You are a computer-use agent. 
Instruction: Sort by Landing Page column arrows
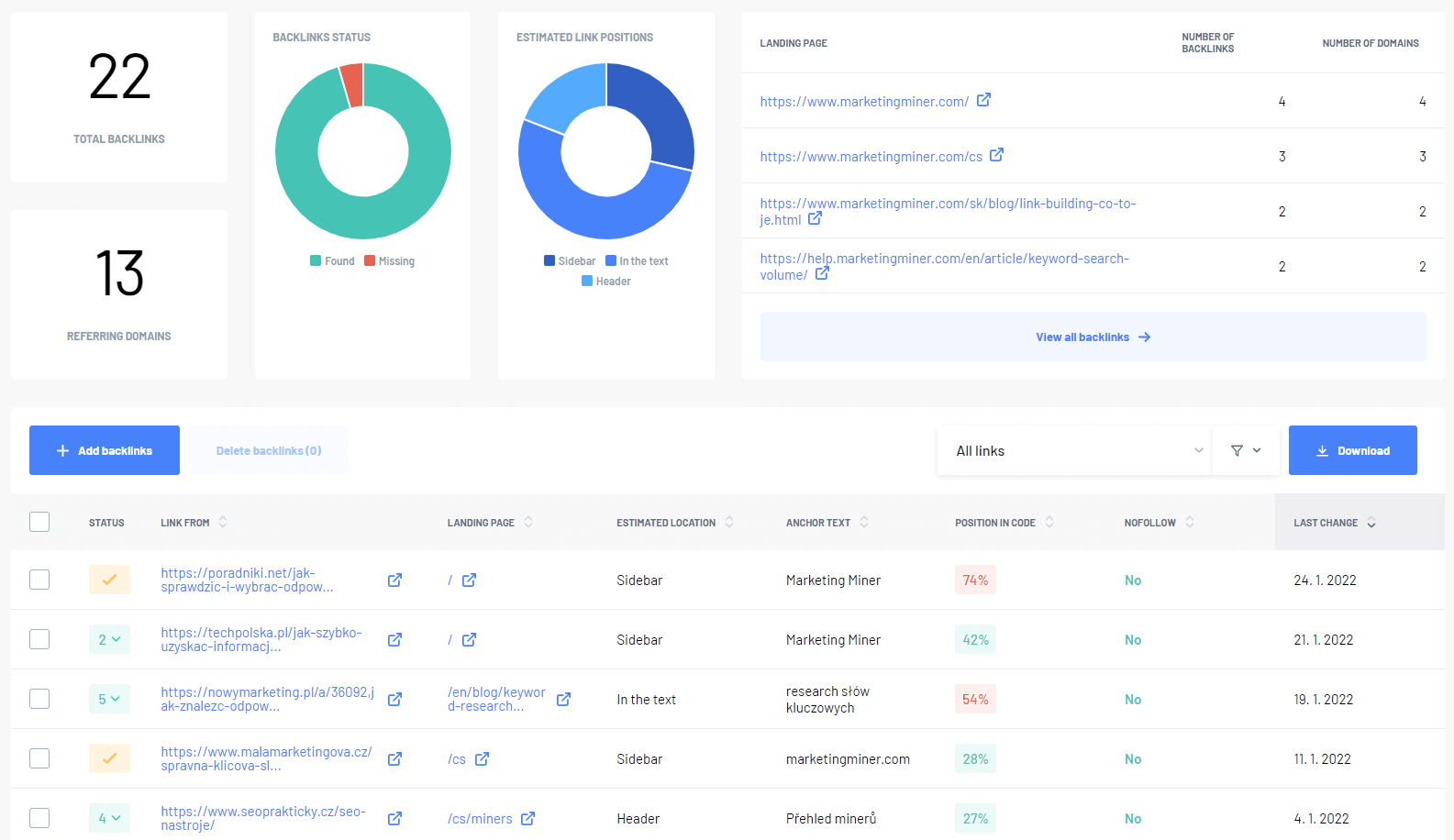tap(528, 522)
